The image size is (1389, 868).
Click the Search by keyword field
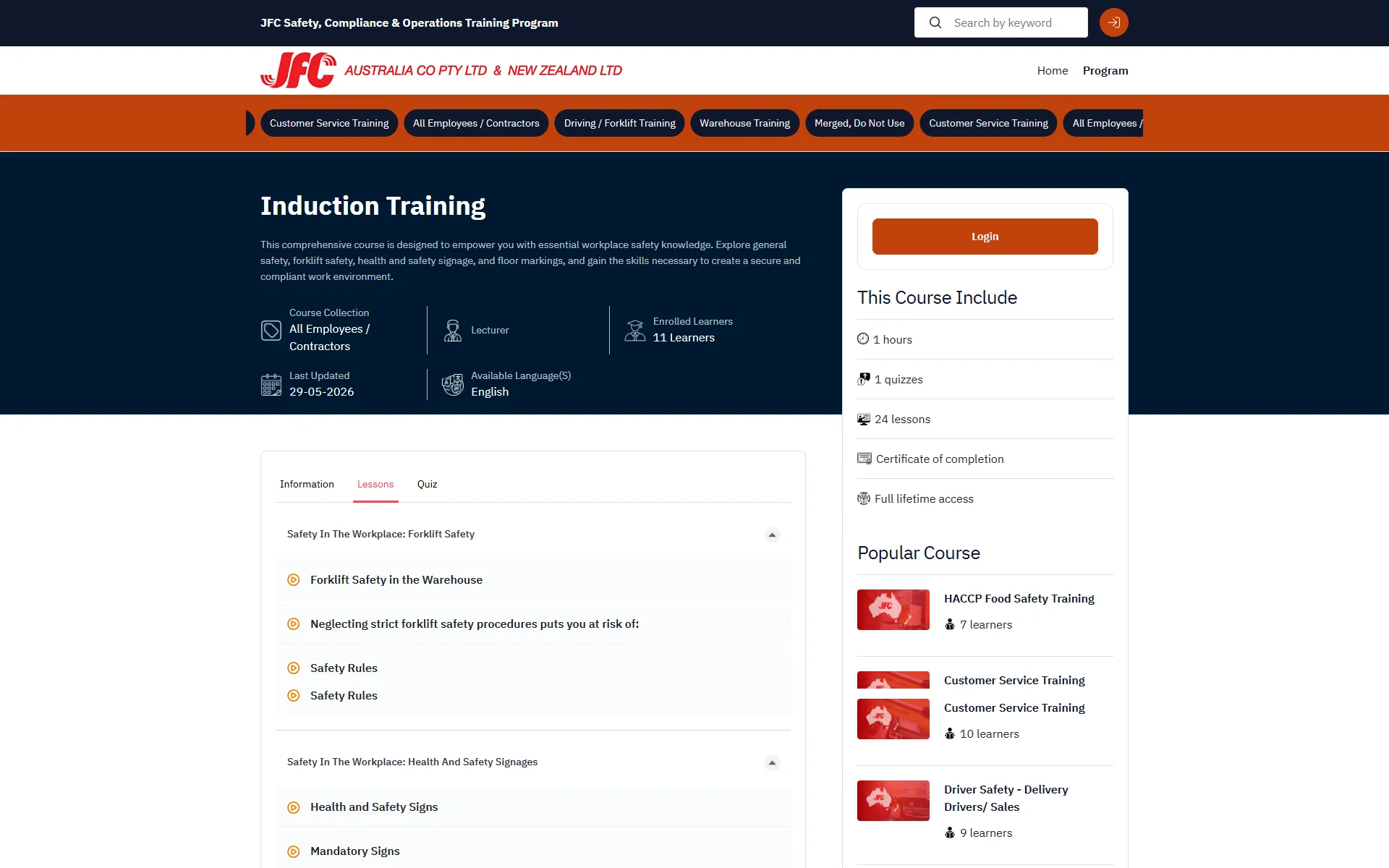[1001, 22]
